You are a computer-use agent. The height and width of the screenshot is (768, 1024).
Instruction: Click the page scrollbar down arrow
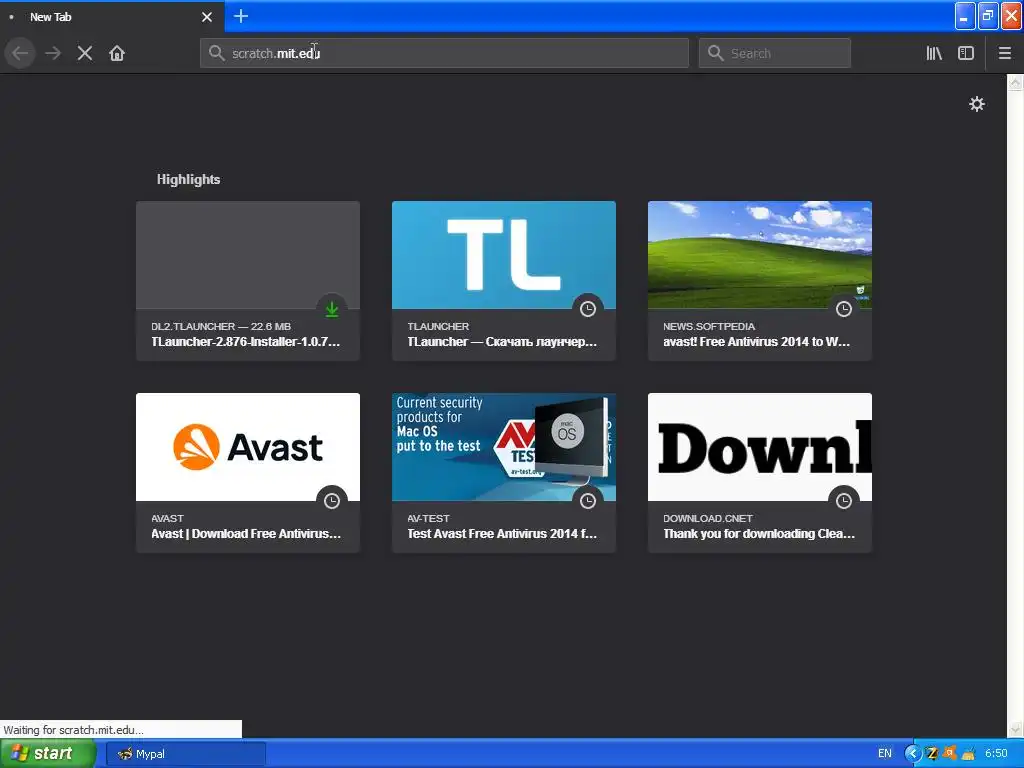(1015, 729)
